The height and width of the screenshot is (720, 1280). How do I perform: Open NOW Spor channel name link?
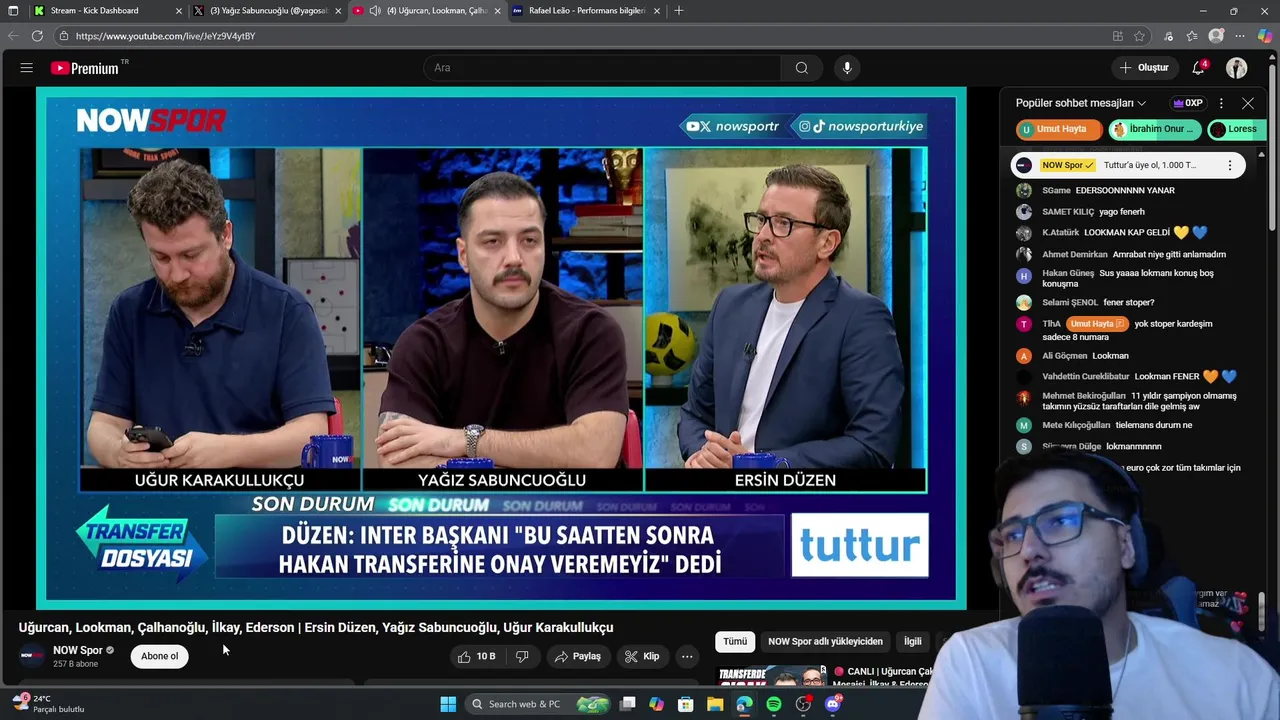[x=78, y=650]
